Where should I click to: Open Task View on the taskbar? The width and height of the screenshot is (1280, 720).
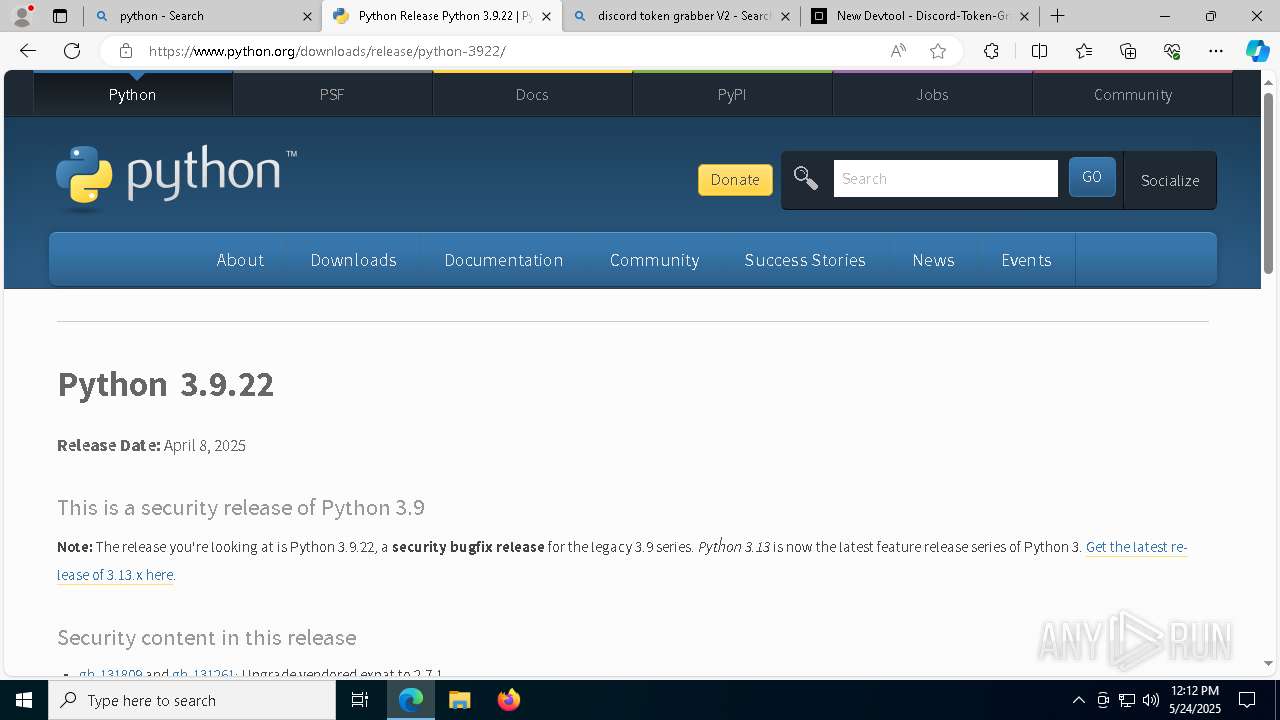point(360,700)
